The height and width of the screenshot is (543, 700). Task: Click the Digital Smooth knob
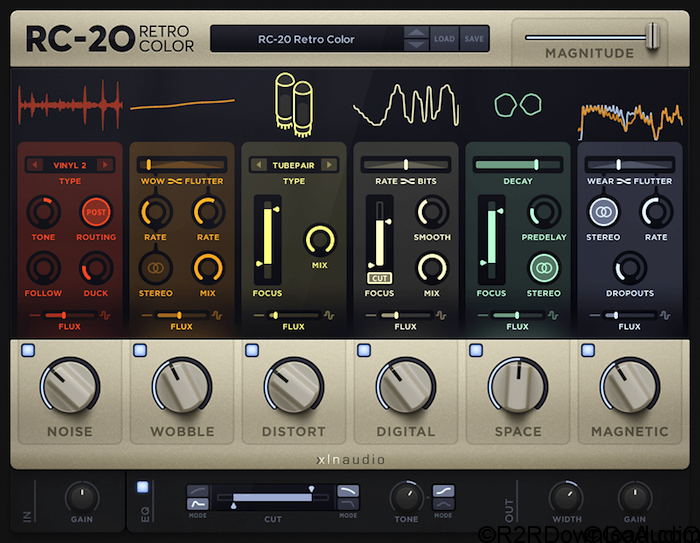(432, 212)
